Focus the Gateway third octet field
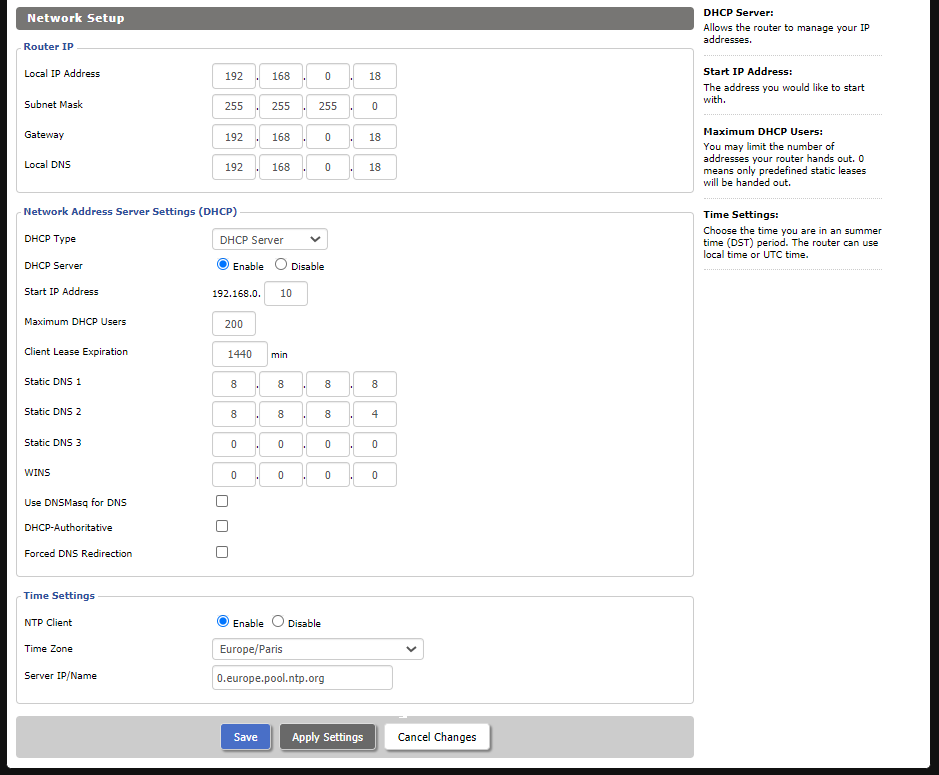The image size is (939, 775). click(328, 137)
